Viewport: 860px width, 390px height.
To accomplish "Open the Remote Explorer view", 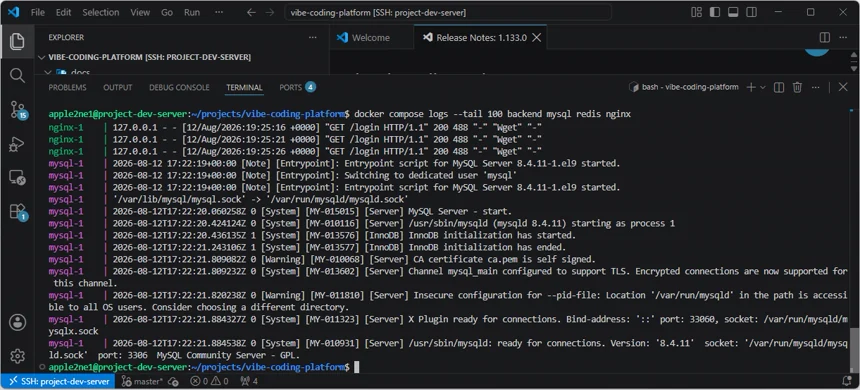I will 17,177.
